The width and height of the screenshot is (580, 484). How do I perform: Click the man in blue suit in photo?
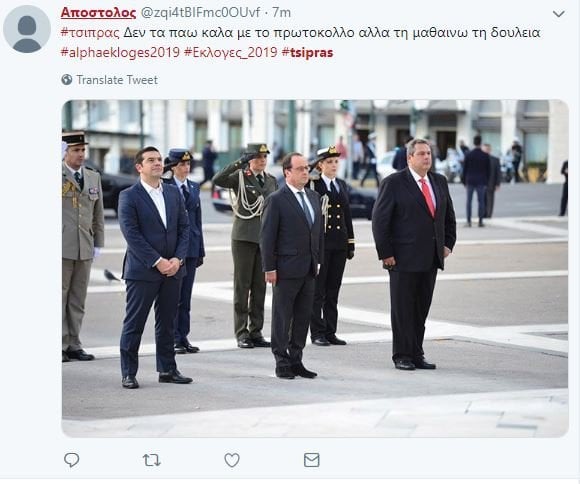pyautogui.click(x=155, y=267)
